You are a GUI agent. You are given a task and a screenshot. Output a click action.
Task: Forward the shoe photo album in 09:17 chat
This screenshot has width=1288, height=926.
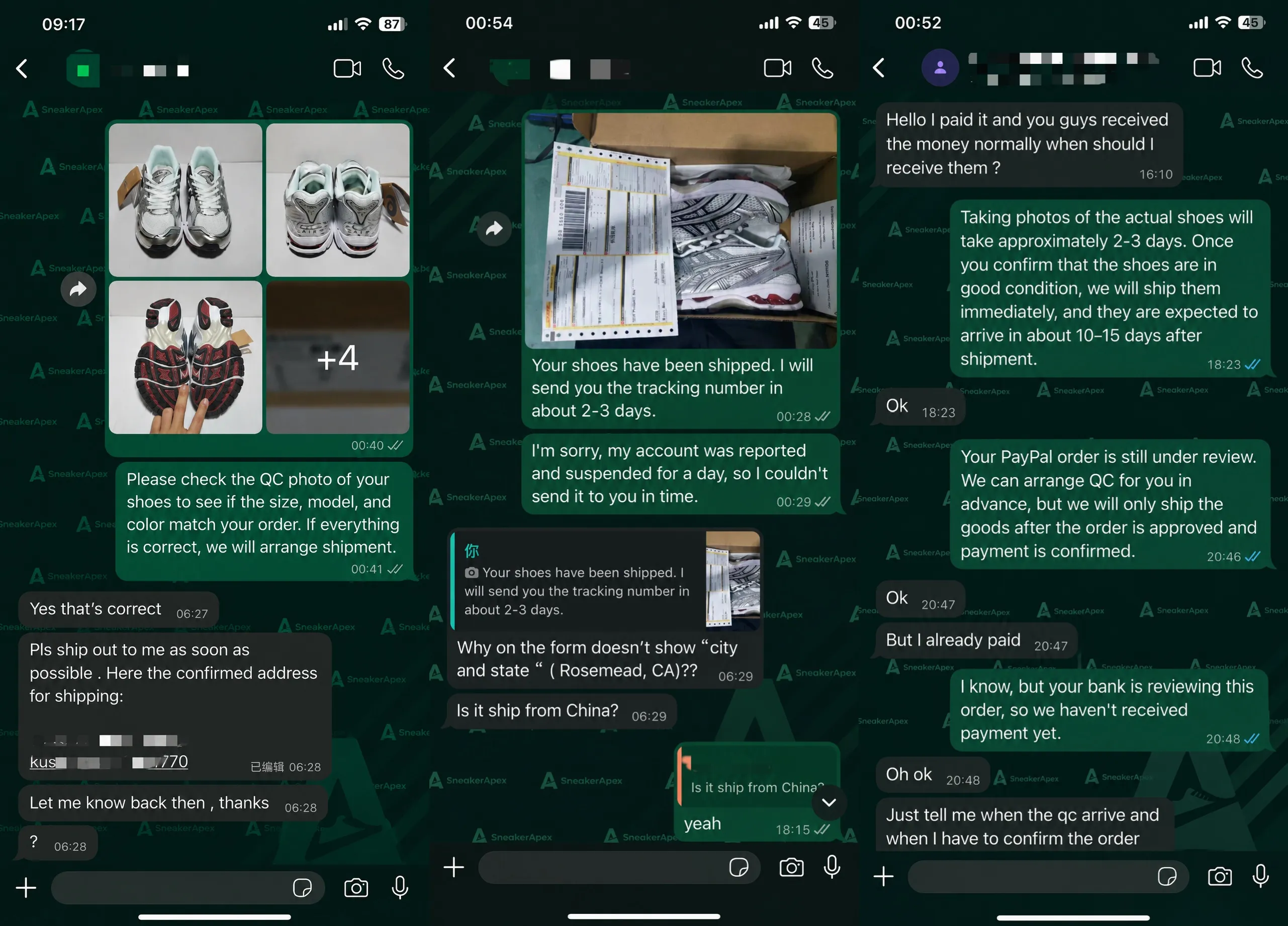click(78, 290)
